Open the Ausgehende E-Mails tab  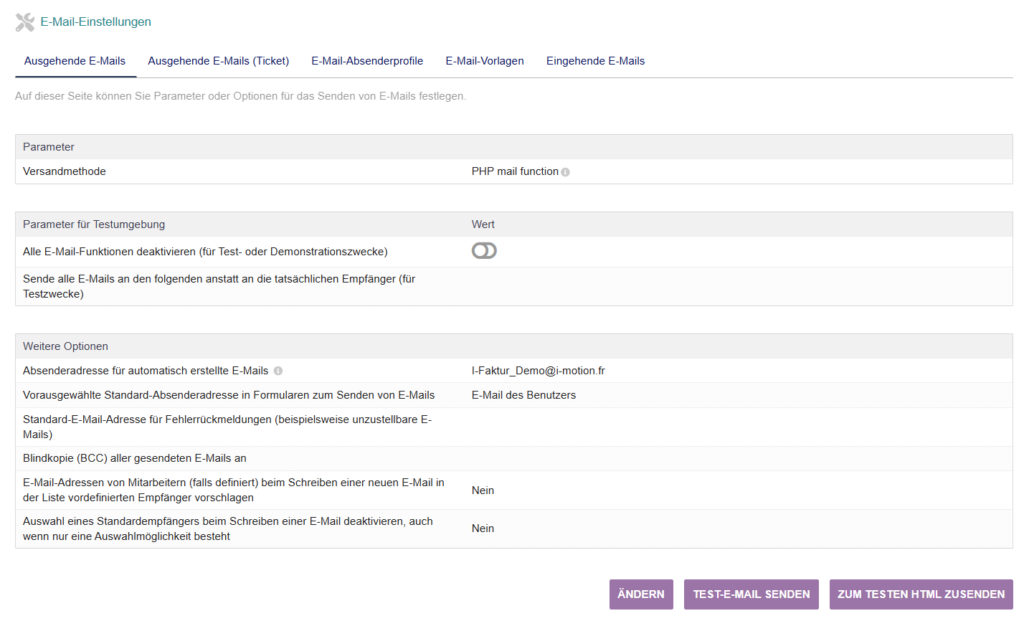(x=74, y=61)
